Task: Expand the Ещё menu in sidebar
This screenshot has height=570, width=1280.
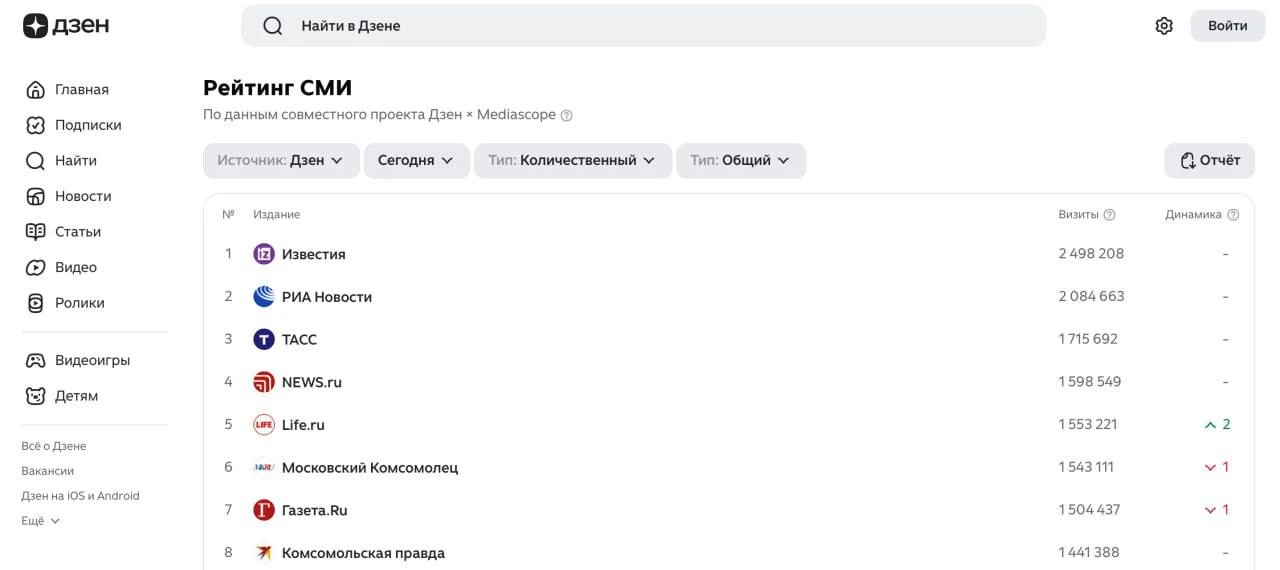Action: (x=41, y=521)
